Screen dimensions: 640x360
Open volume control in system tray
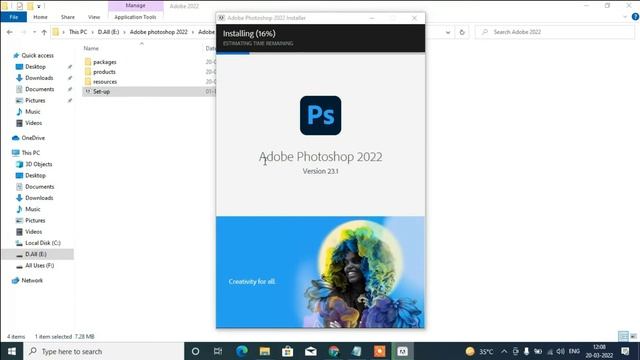click(x=560, y=351)
